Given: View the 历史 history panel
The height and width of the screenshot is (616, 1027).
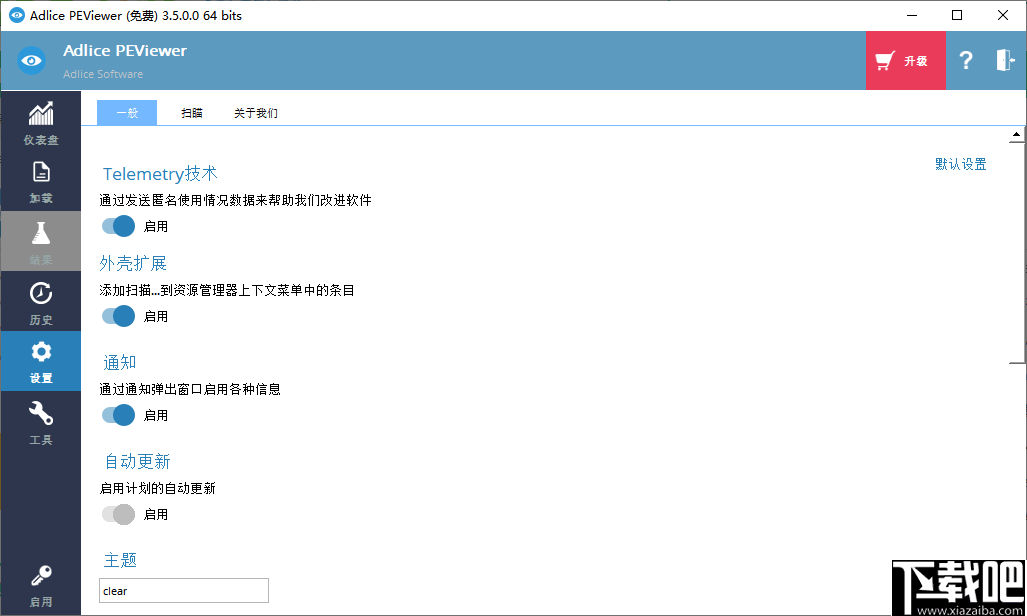Looking at the screenshot, I should tap(40, 301).
